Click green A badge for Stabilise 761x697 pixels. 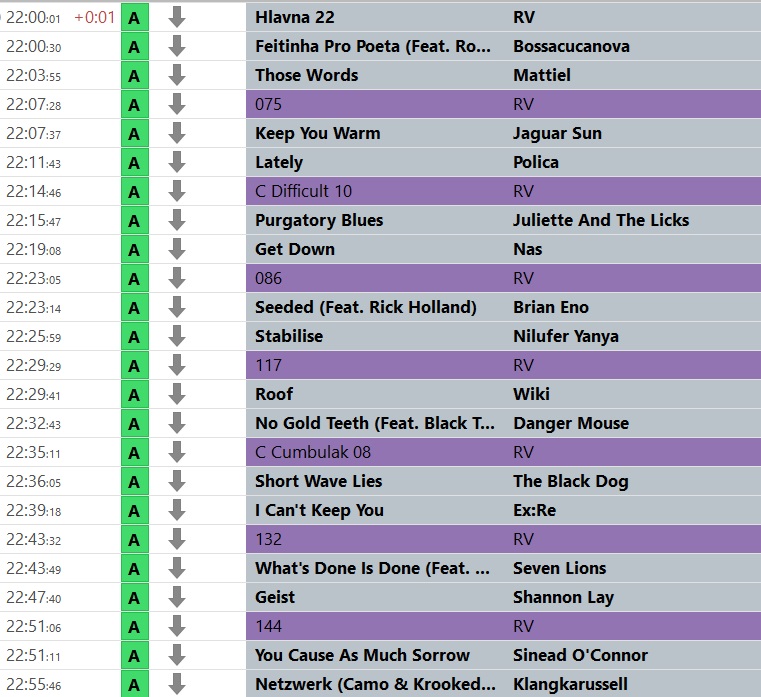134,337
